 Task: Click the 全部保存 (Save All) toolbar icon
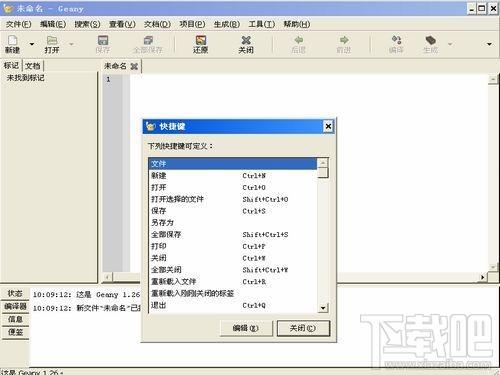click(x=148, y=44)
